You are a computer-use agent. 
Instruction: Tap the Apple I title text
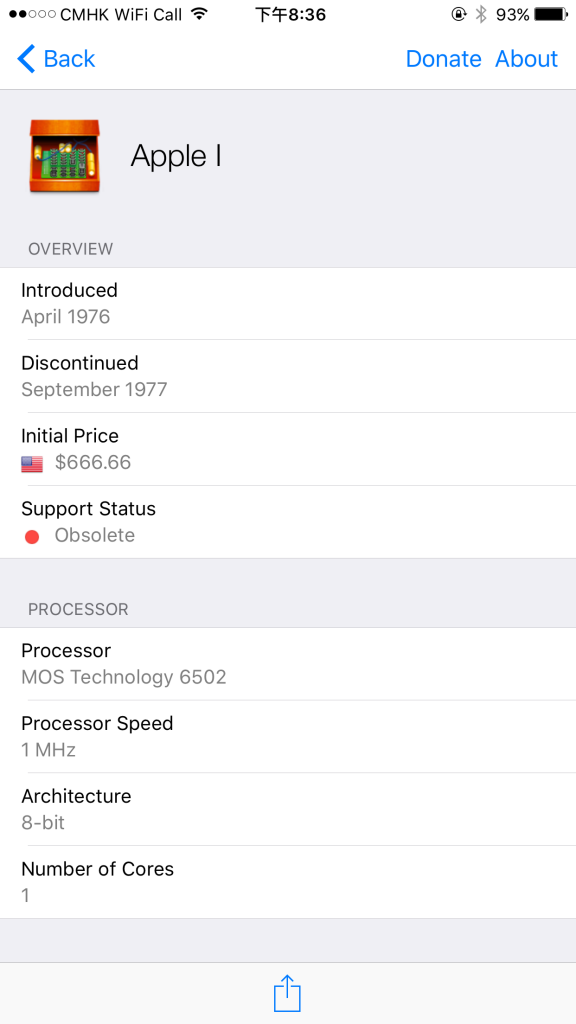pos(176,156)
